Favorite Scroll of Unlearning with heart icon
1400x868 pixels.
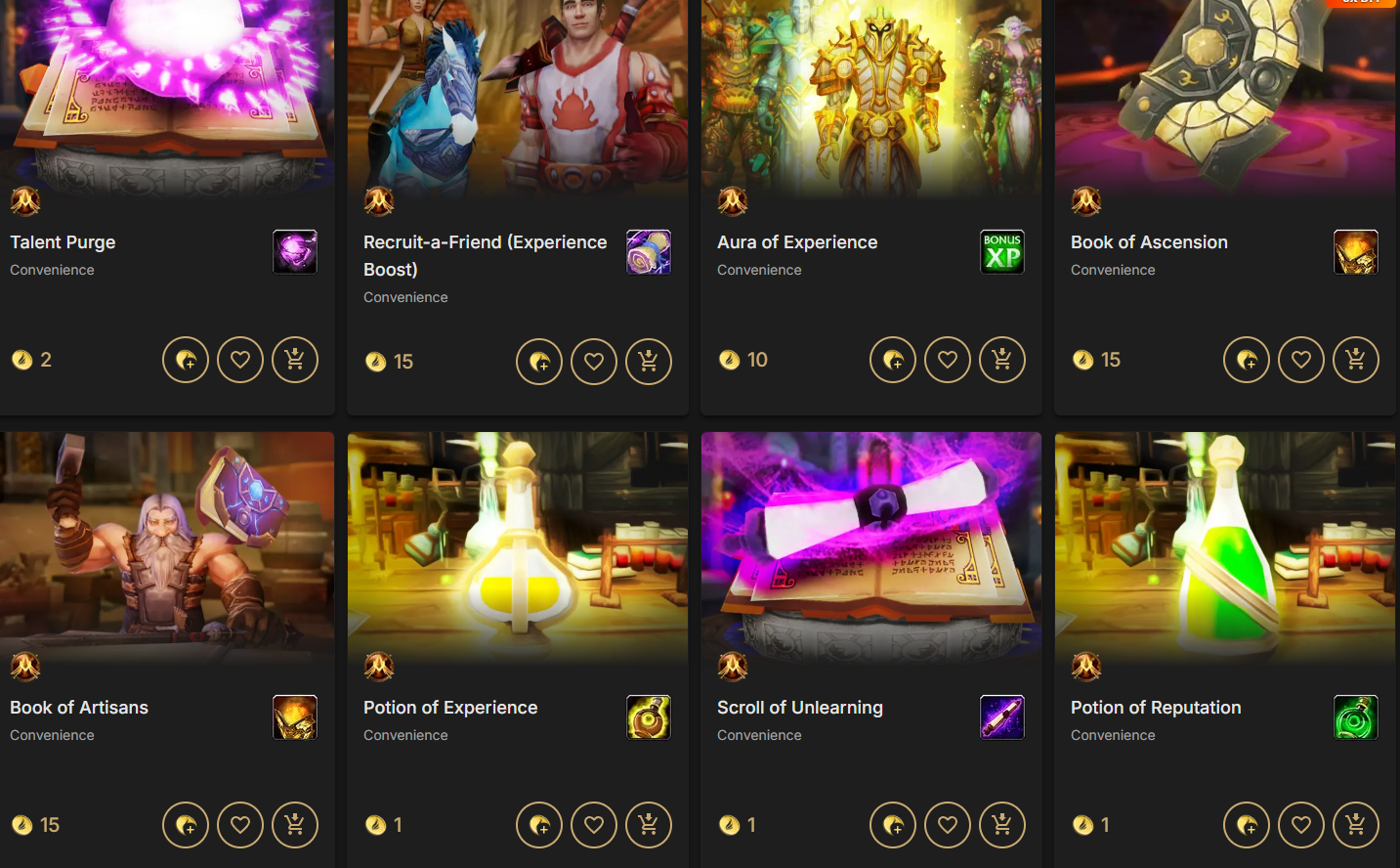tap(948, 825)
